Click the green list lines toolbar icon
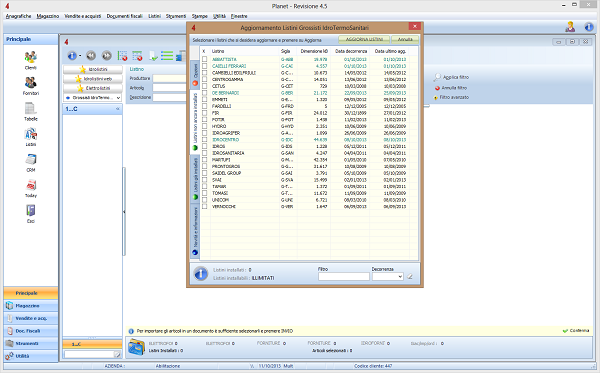 click(167, 56)
